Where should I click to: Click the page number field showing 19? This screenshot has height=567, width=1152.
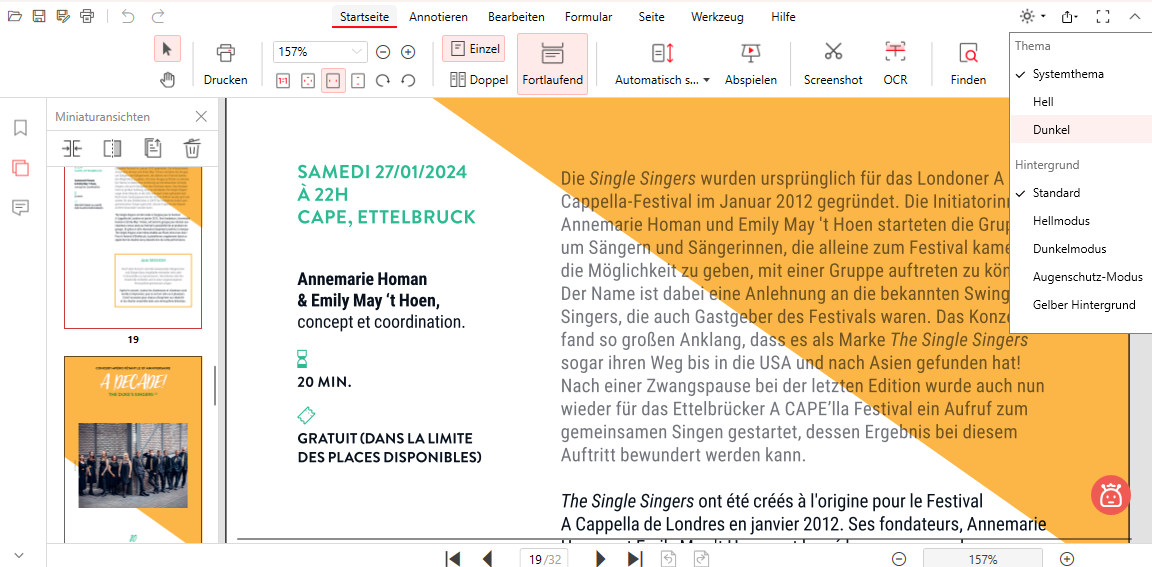tap(544, 559)
